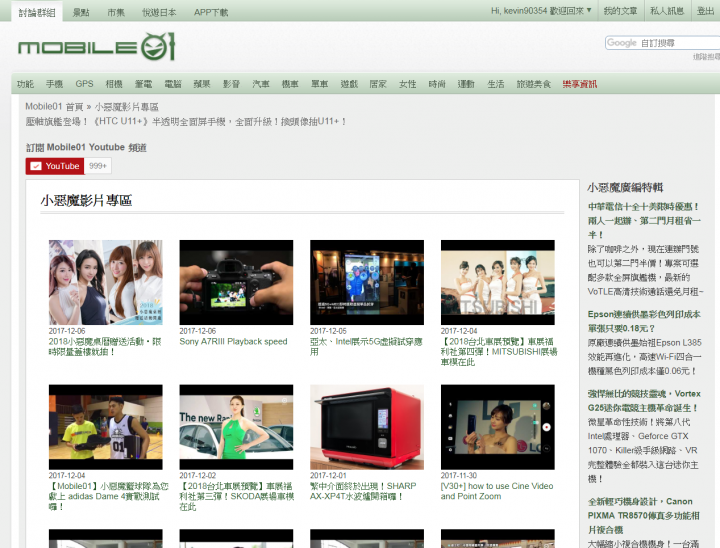Open the adidas Dame 4 basketball thumbnail
This screenshot has height=548, width=720.
coord(106,427)
